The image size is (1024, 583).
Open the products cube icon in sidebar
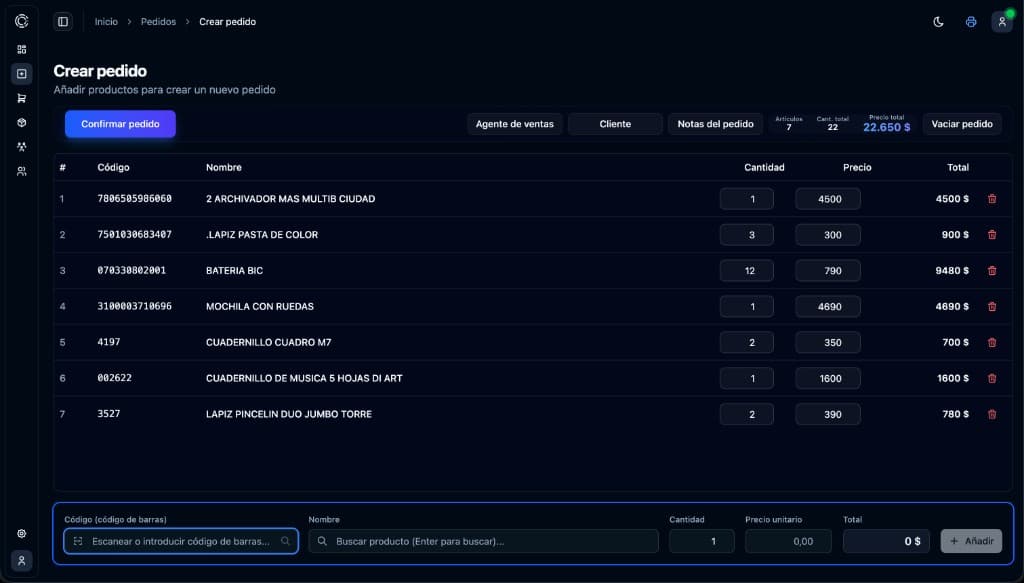point(21,122)
